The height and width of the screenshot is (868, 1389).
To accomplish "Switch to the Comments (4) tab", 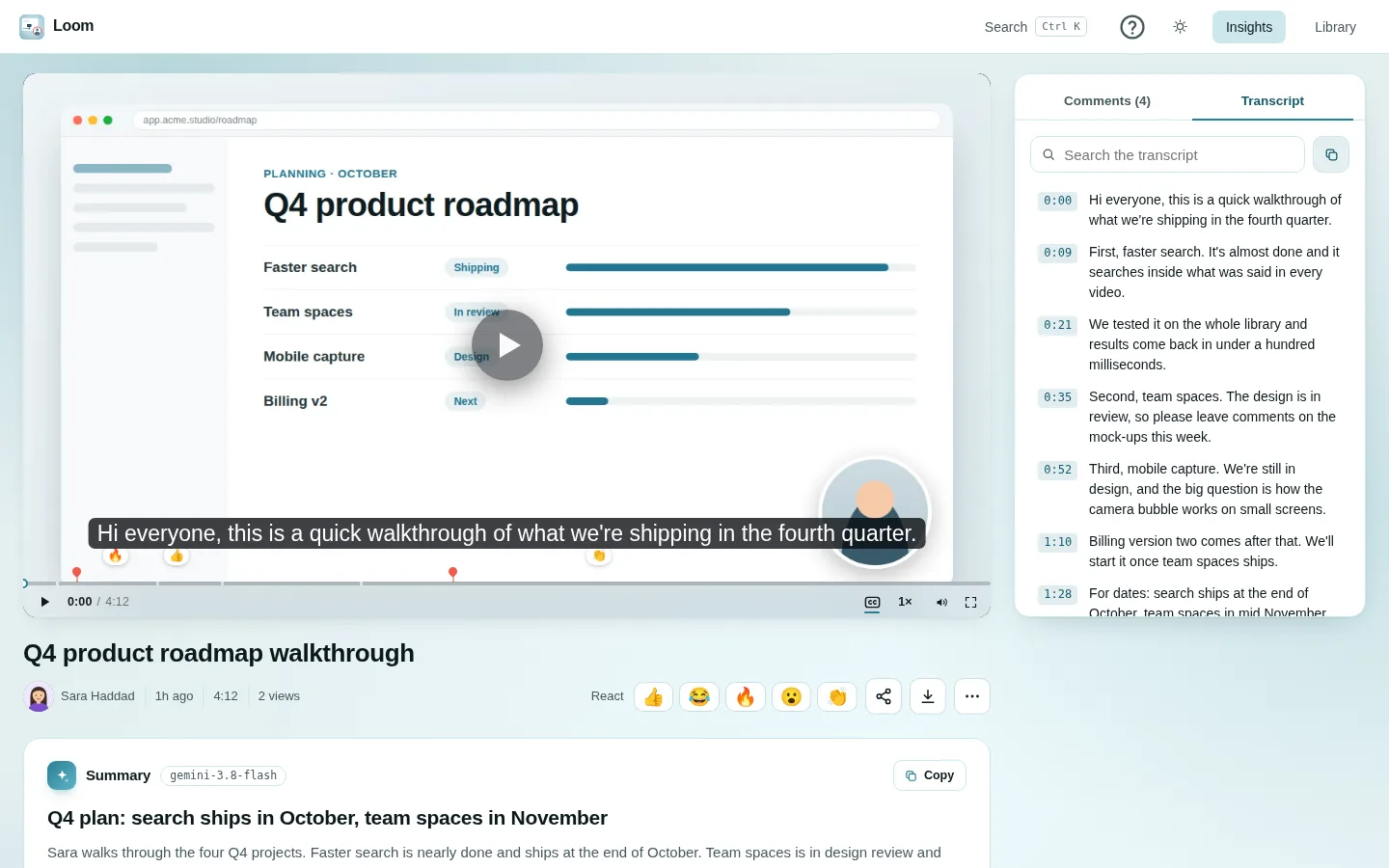I will (x=1107, y=101).
